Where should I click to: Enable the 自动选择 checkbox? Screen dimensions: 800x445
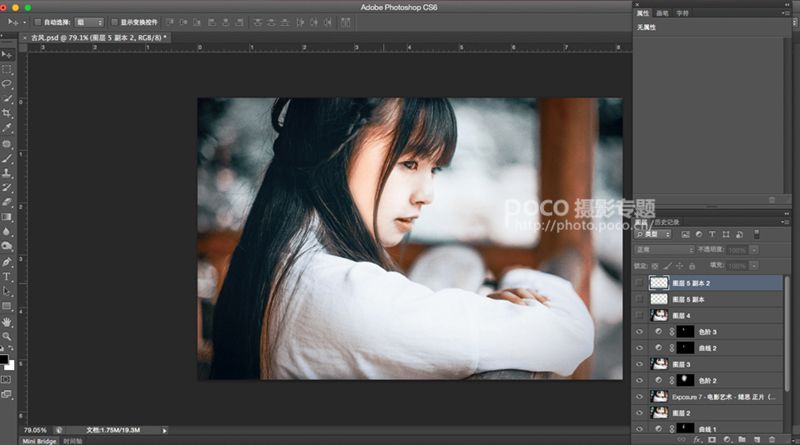pyautogui.click(x=37, y=22)
